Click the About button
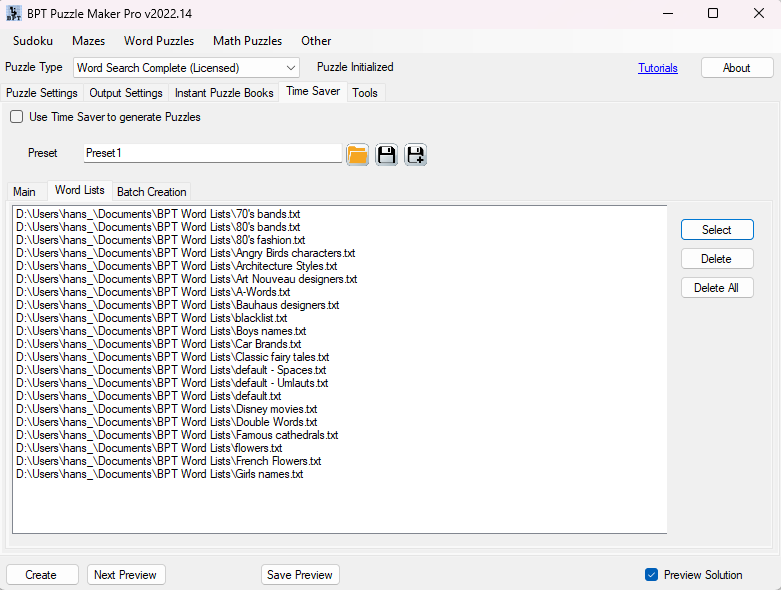Viewport: 781px width, 590px height. 737,68
